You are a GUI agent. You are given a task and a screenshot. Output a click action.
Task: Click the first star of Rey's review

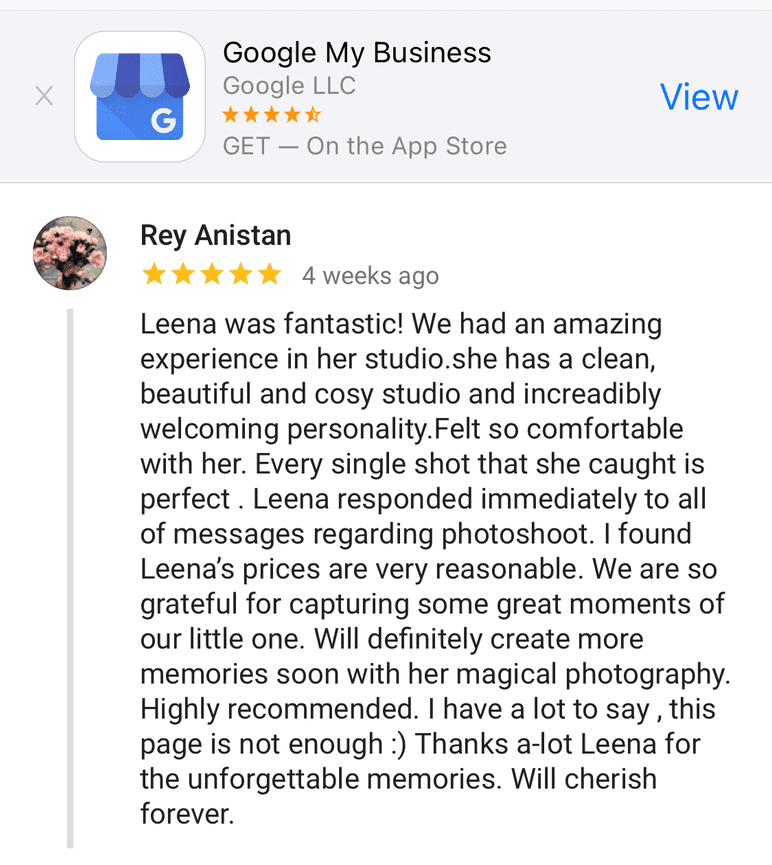[x=153, y=275]
